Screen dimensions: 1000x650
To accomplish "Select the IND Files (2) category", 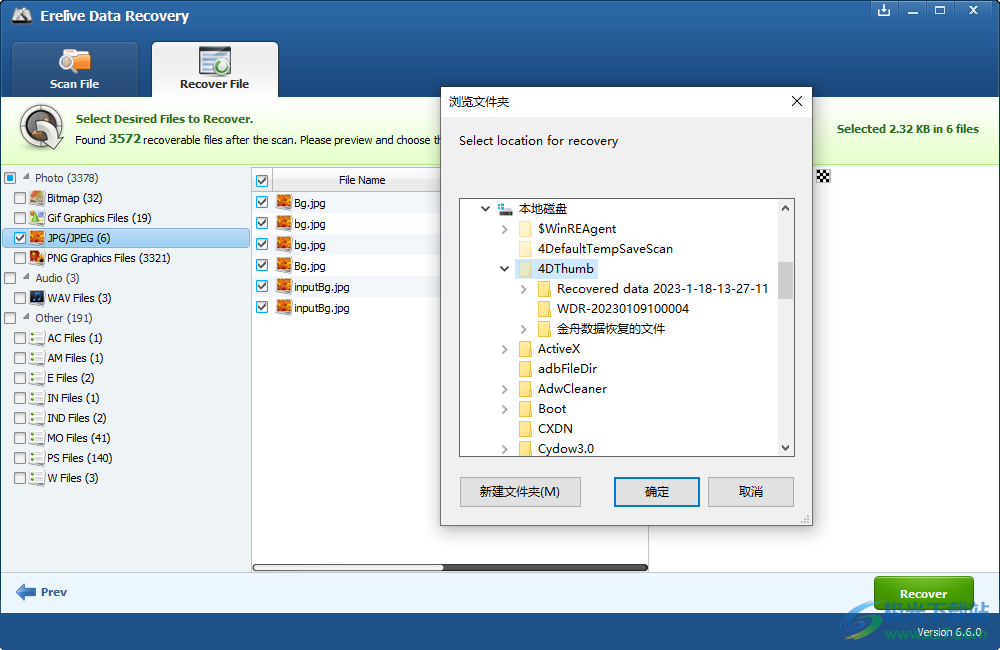I will [77, 418].
